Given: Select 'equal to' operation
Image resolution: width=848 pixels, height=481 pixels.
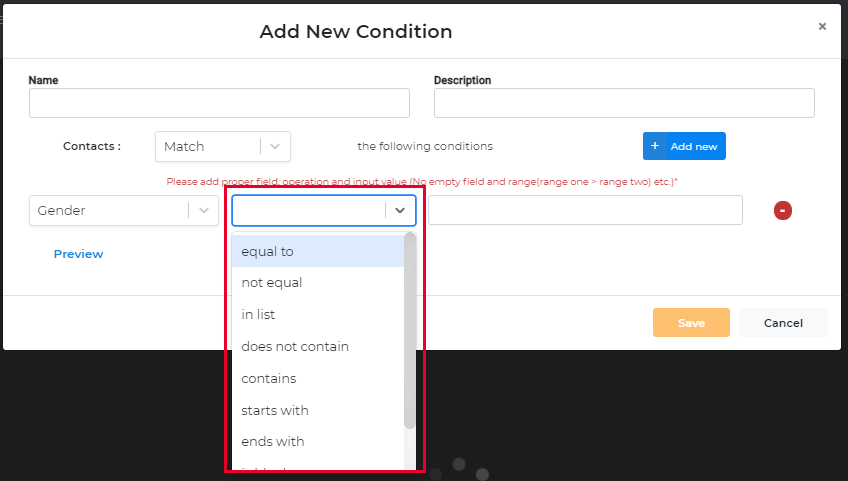Looking at the screenshot, I should pos(317,251).
